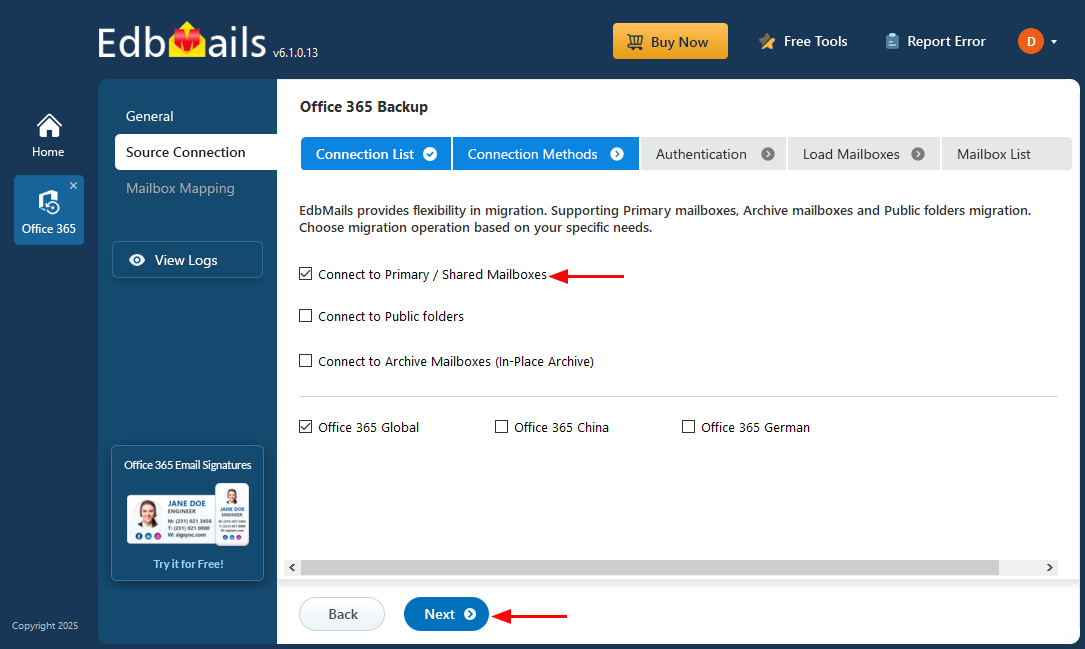Enable Connect to Public folders checkbox

point(305,316)
